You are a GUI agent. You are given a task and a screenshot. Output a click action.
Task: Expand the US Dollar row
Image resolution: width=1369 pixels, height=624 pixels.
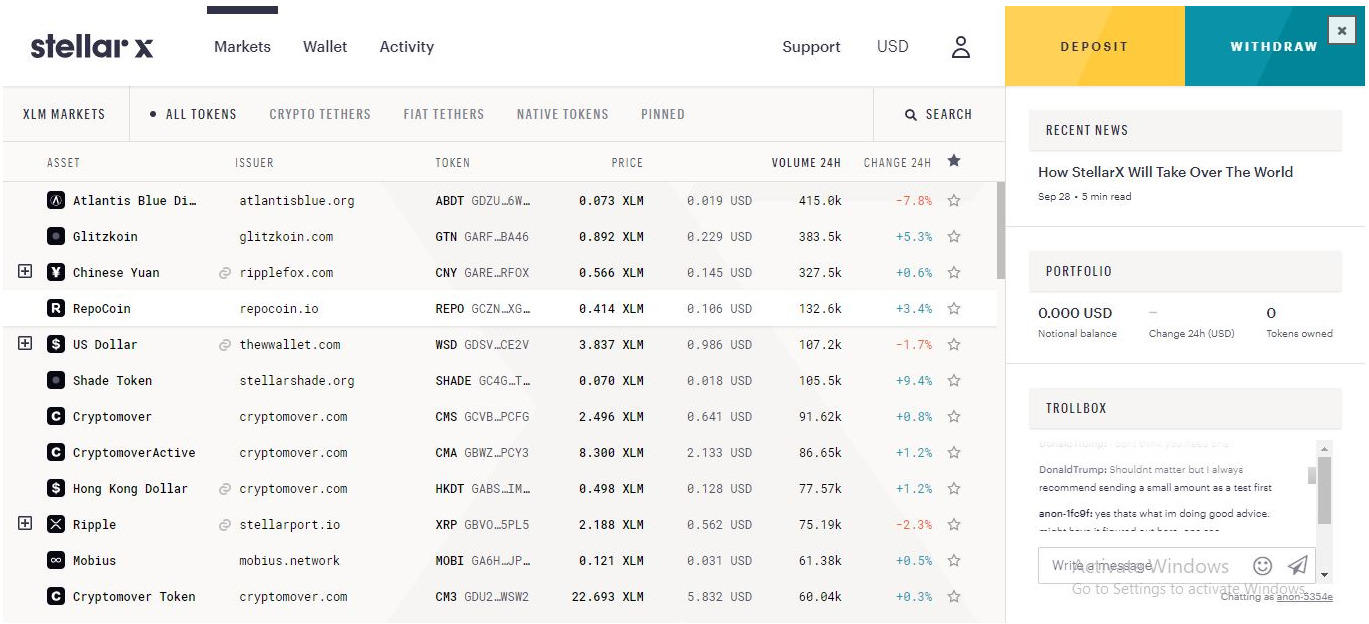coord(25,343)
